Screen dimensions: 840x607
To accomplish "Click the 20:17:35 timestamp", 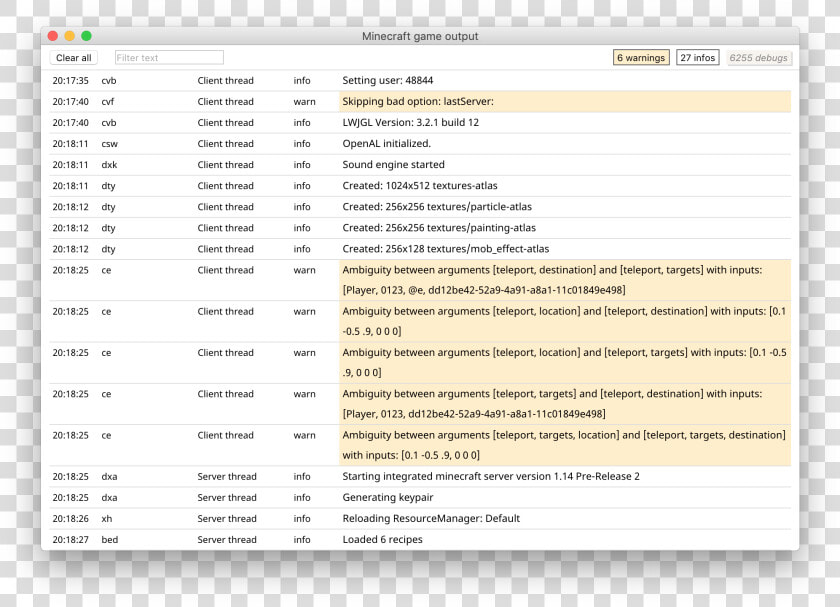I will (71, 80).
